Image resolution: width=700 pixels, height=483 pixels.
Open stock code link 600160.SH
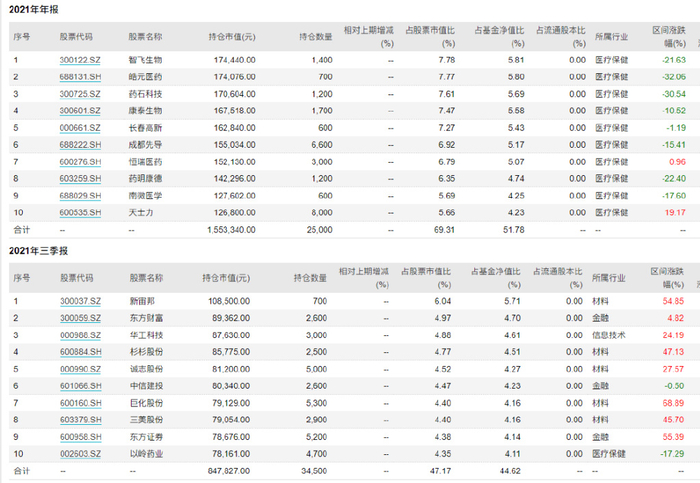point(81,403)
